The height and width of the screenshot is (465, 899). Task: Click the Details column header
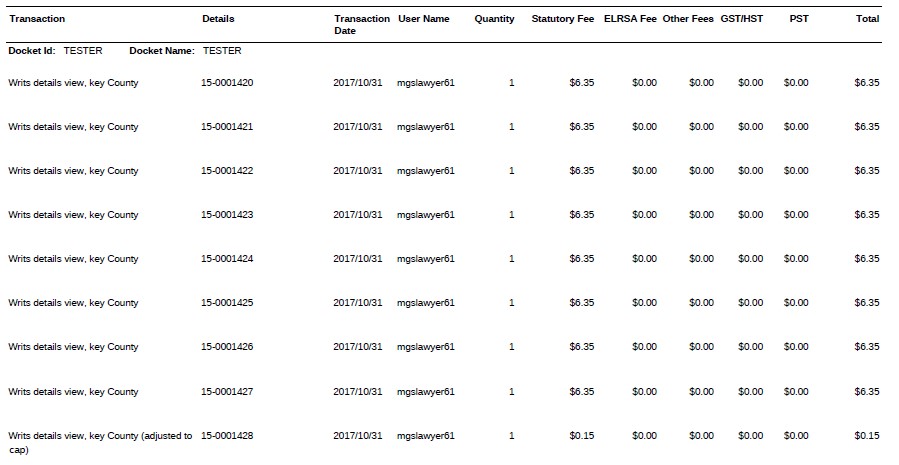tap(218, 19)
